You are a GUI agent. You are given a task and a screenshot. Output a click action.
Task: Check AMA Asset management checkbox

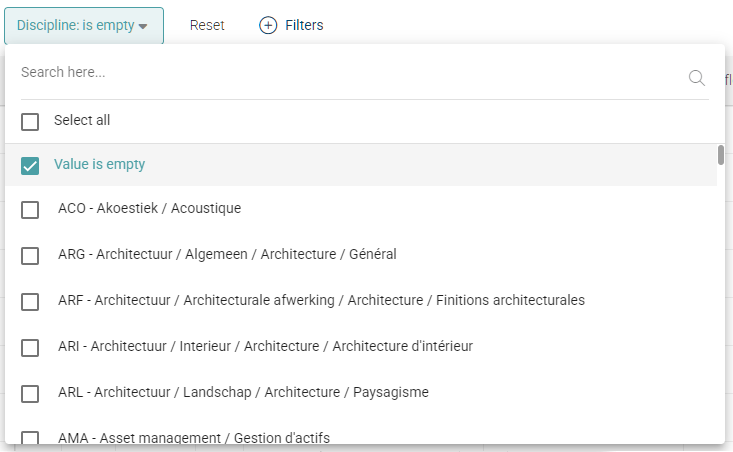tap(30, 438)
